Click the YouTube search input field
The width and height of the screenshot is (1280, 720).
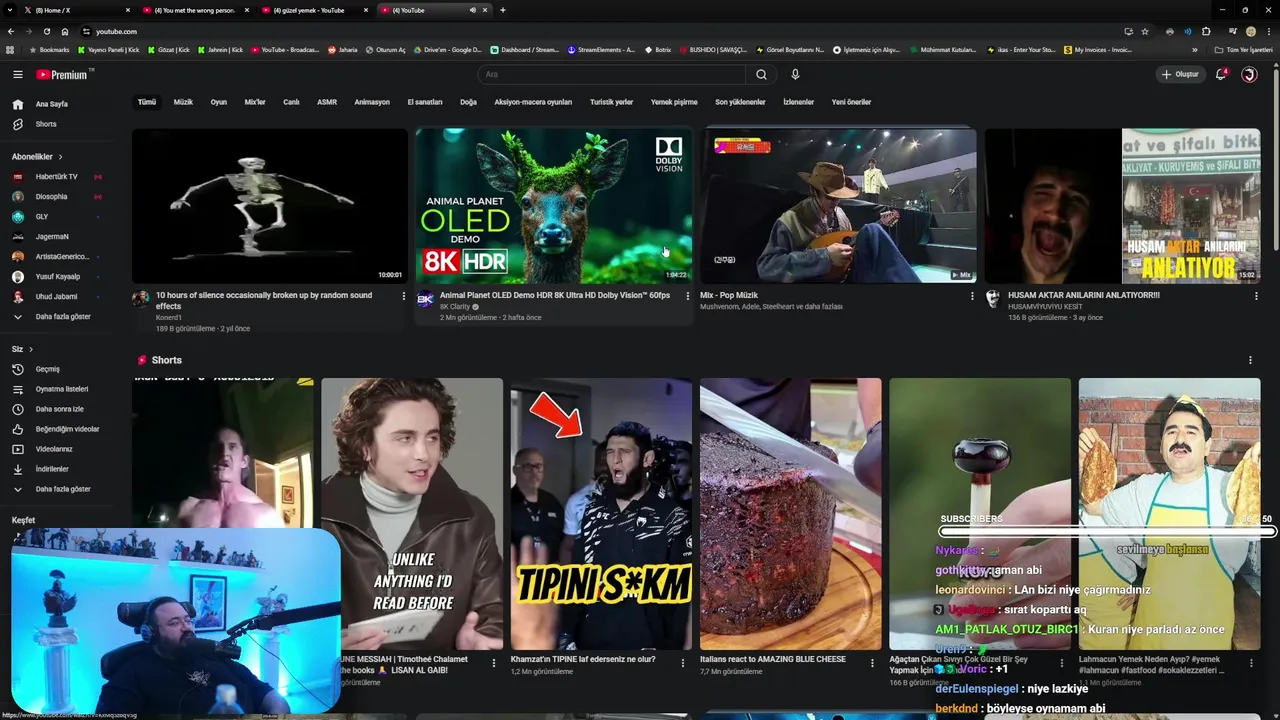[612, 74]
